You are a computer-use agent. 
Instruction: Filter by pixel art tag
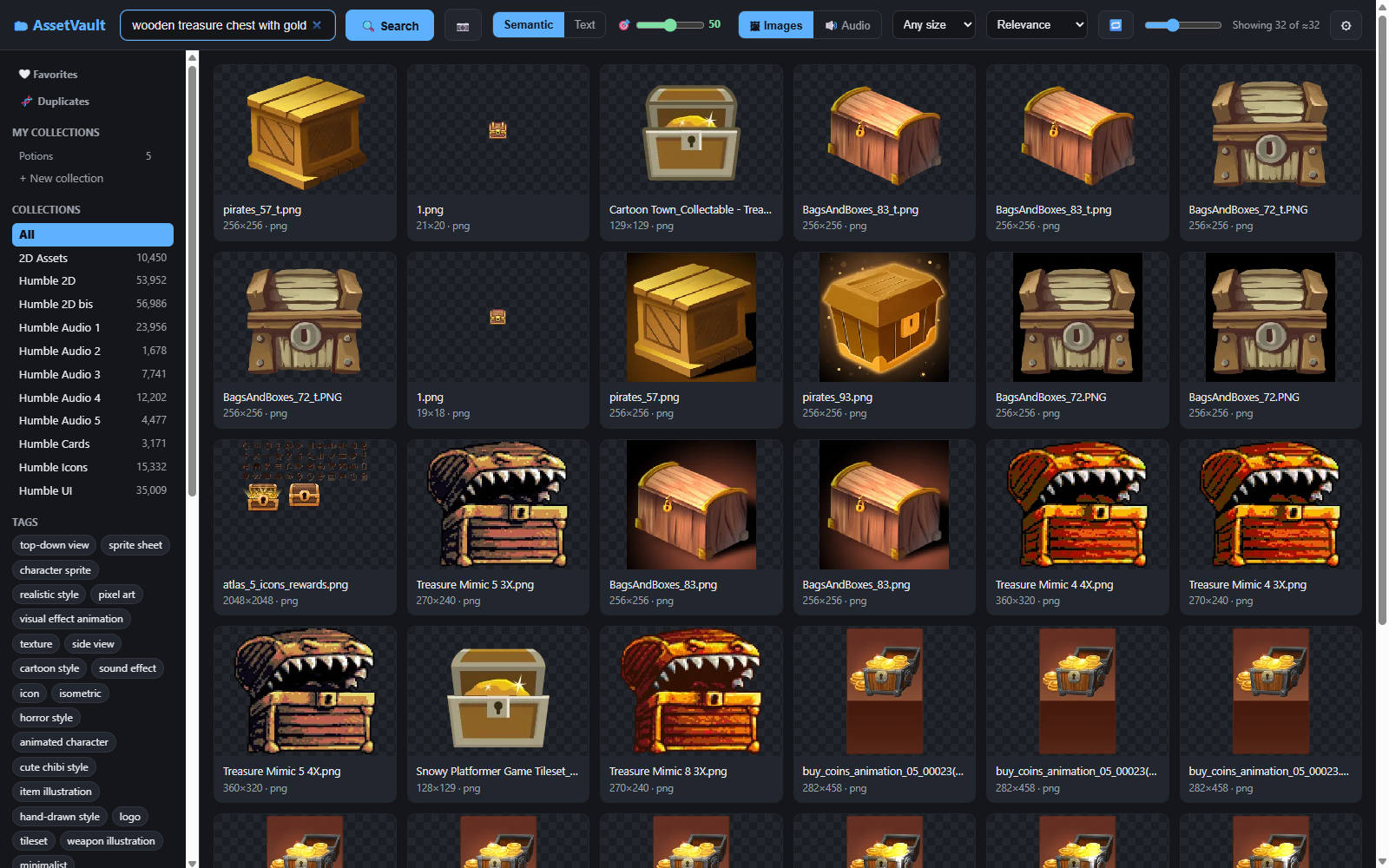click(116, 595)
